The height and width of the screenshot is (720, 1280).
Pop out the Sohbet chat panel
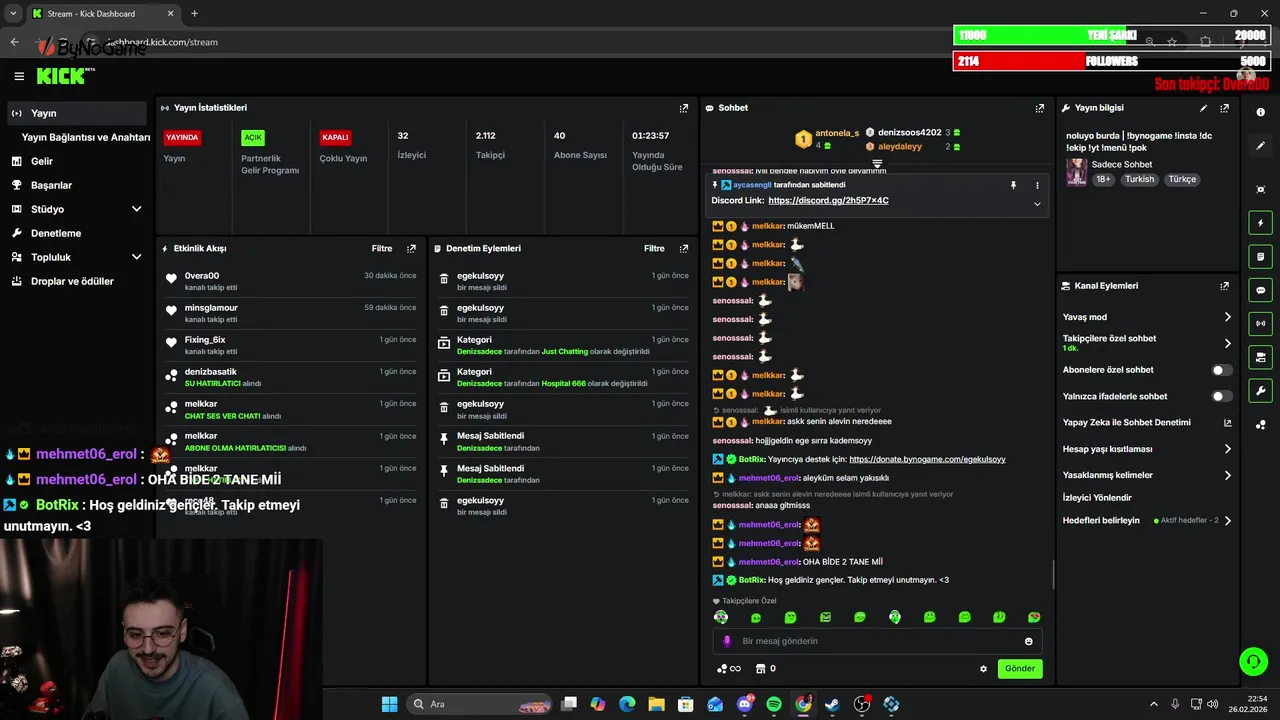coord(1040,108)
